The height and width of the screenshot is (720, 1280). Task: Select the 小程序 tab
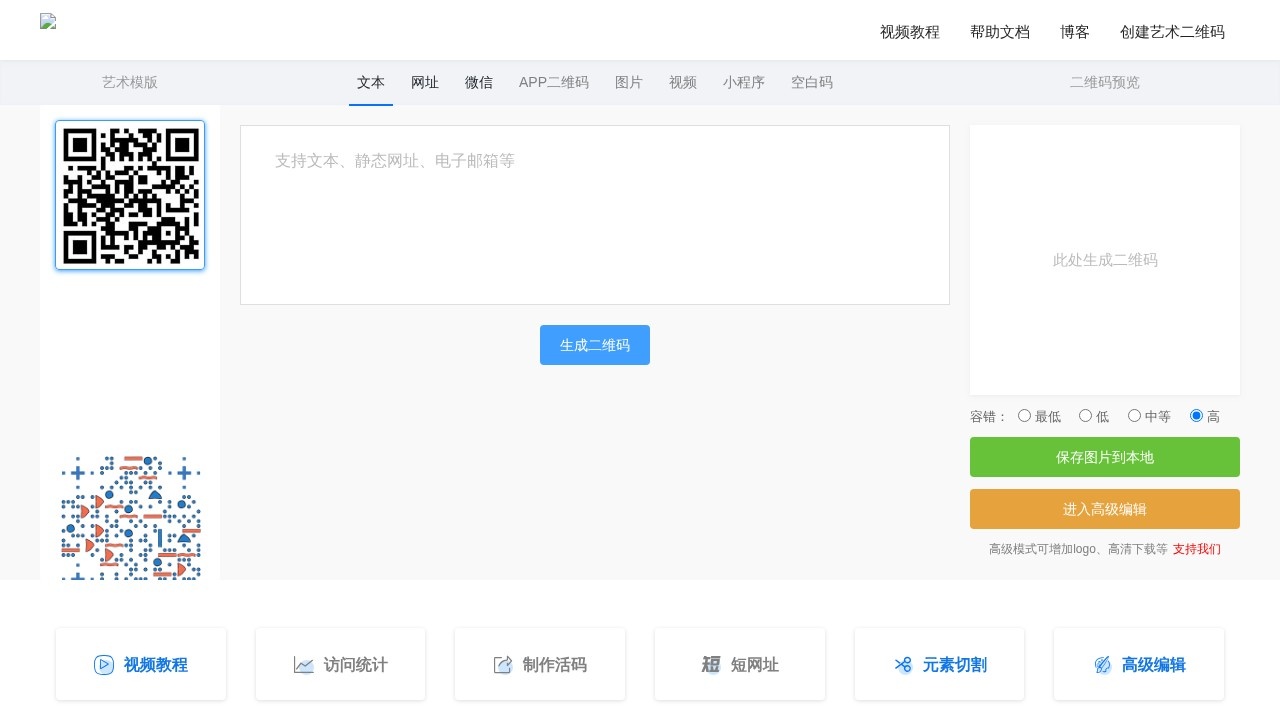tap(744, 83)
